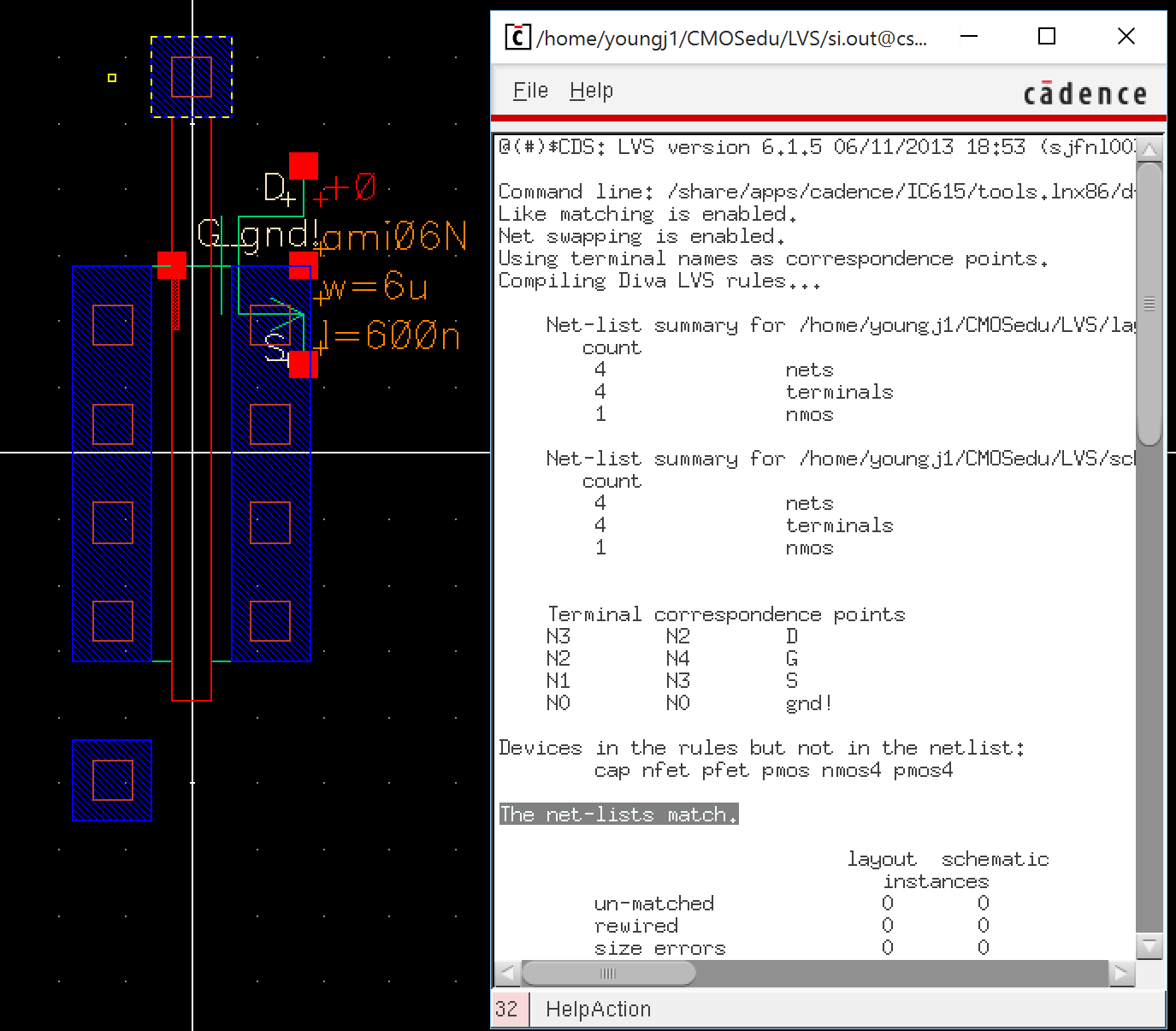Click the vertical scrollbar thumb
This screenshot has height=1031, width=1176.
pos(1149,304)
